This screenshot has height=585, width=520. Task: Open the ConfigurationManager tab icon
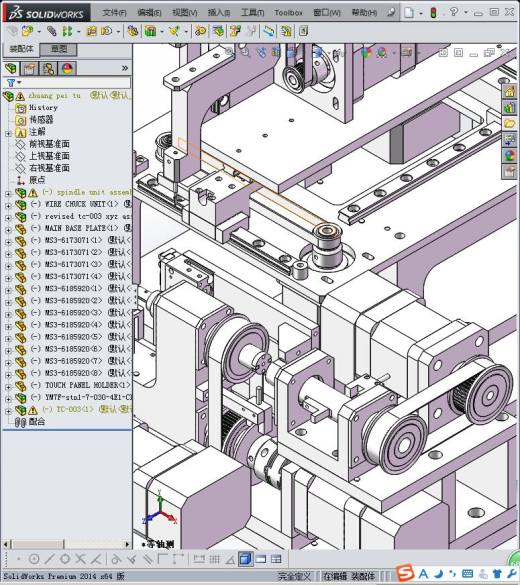48,68
